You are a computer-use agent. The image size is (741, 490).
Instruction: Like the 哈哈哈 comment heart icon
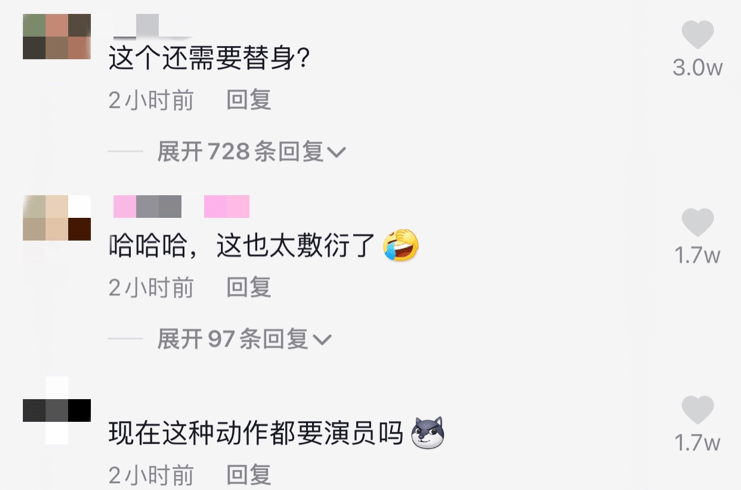698,222
